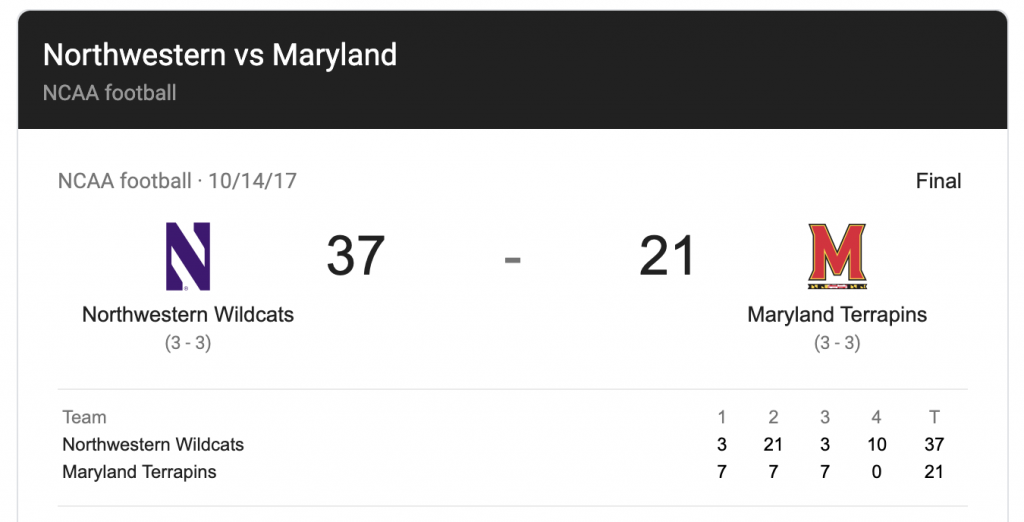Click Northwestern Wildcats row in the scoring table

click(512, 445)
